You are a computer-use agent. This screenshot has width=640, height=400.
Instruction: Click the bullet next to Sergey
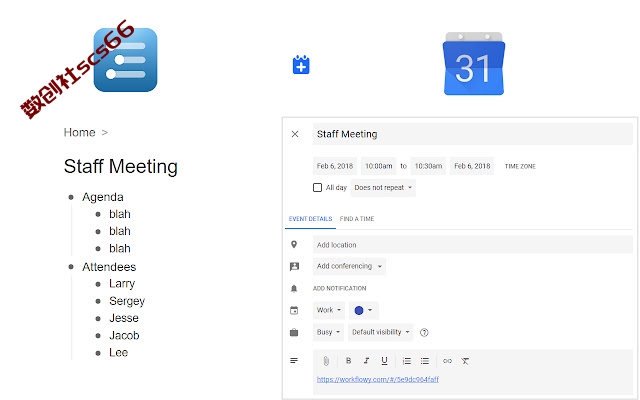pyautogui.click(x=98, y=301)
